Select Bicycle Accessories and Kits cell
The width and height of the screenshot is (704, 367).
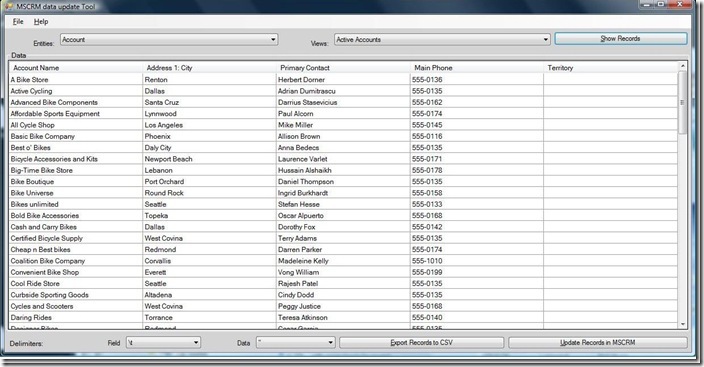[75, 159]
